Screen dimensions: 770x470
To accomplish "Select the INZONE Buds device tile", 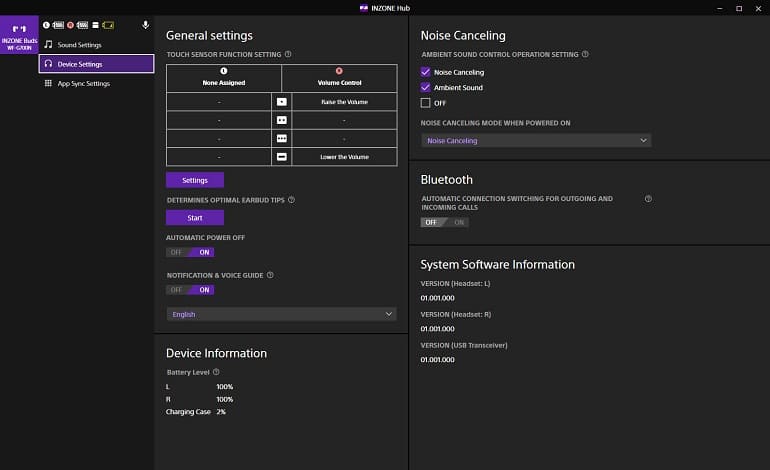I will 19,35.
